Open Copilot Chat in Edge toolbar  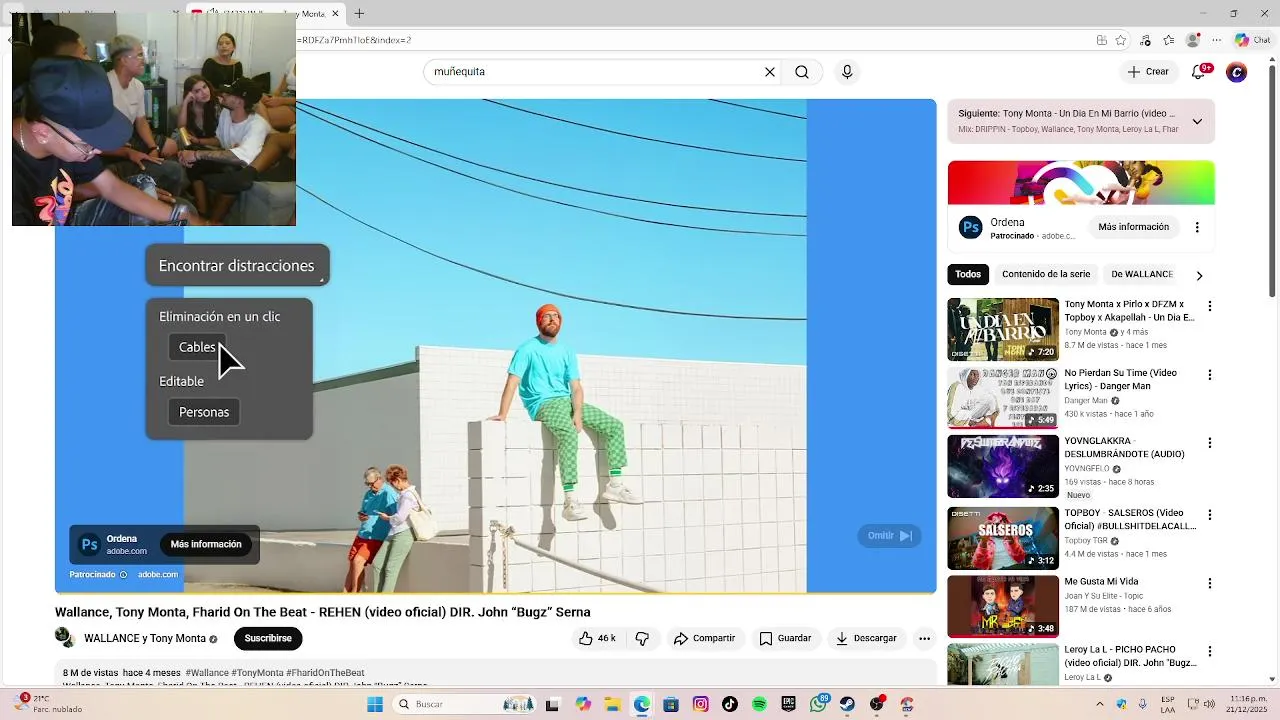tap(1252, 40)
